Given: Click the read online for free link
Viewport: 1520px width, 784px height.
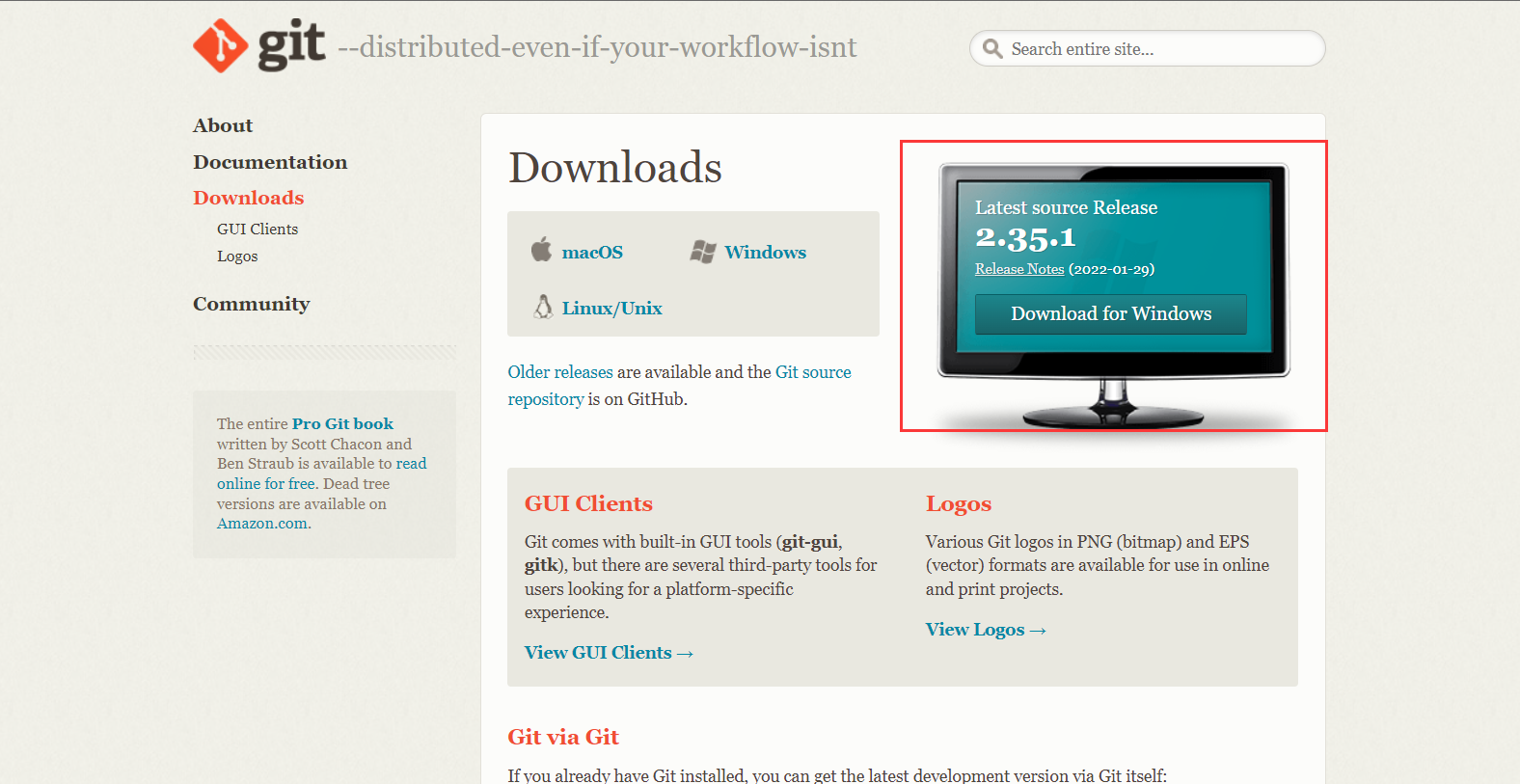Looking at the screenshot, I should tap(322, 473).
